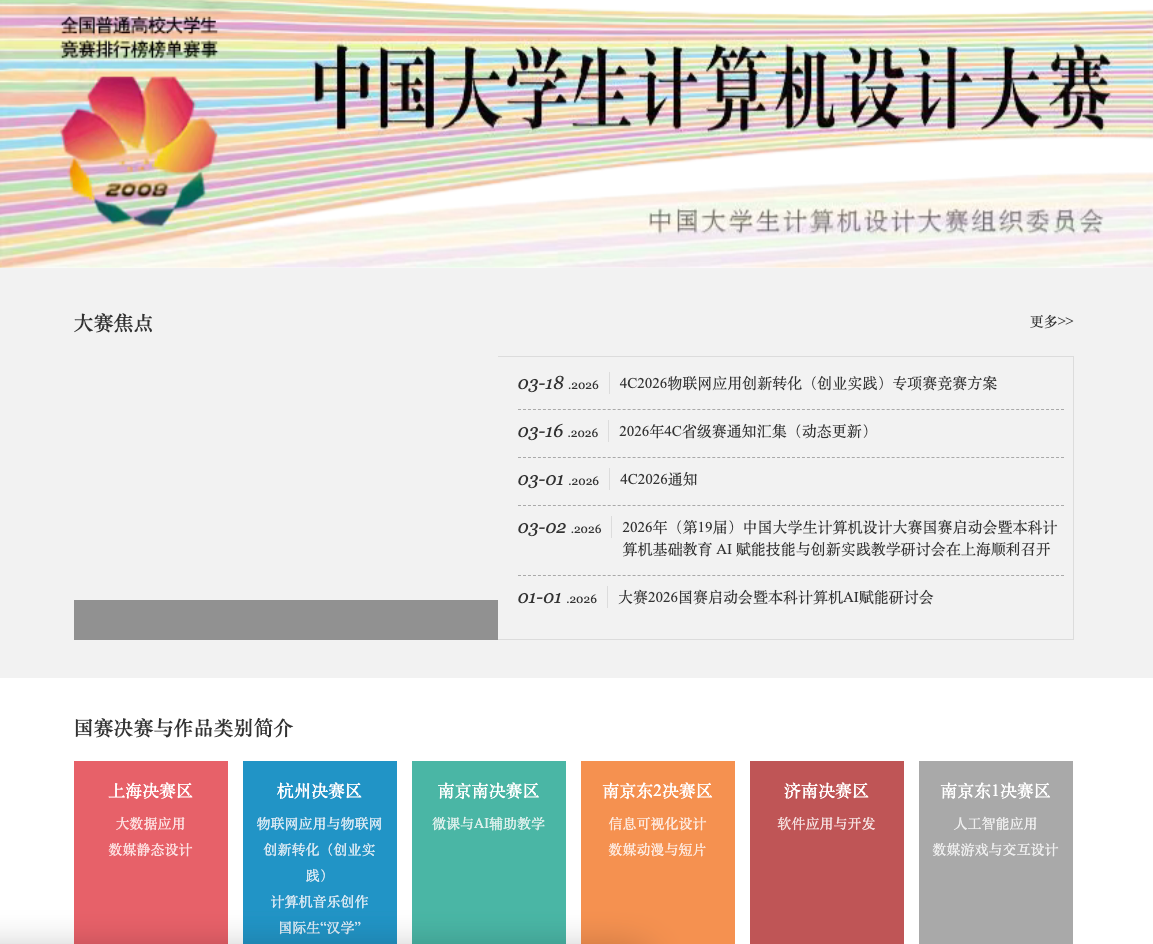Open the 更多>> news link

coord(1051,322)
